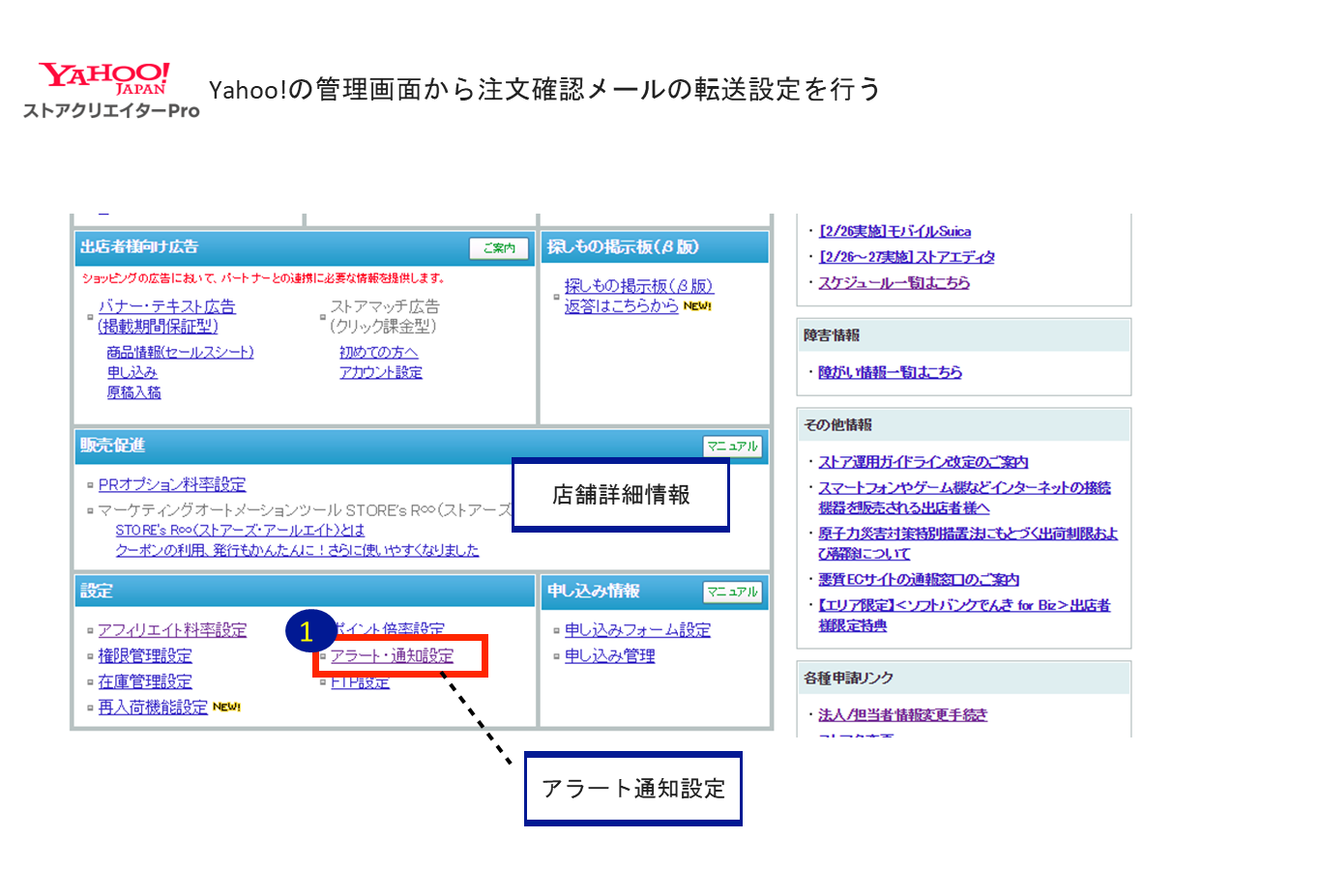Screen dimensions: 1320x896
Task: Click the 販売促進 section header
Action: coord(112,446)
